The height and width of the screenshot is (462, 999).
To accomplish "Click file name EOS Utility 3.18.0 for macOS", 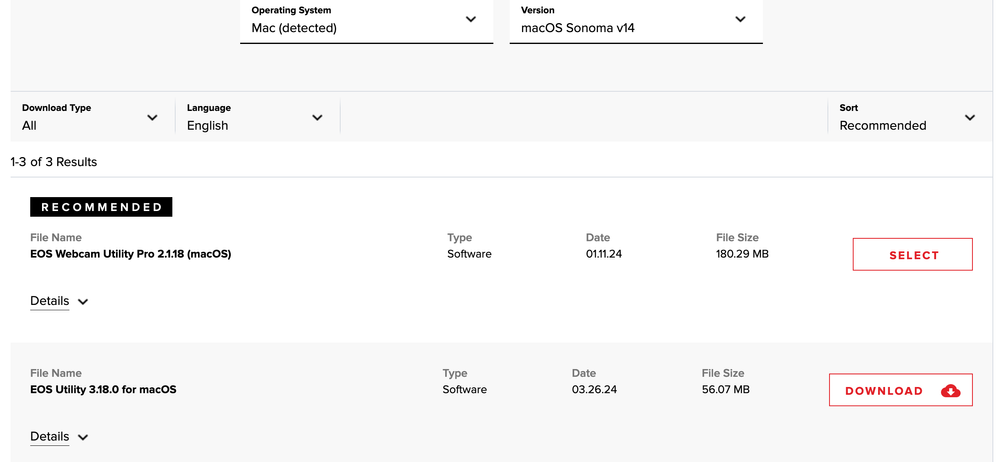I will [x=103, y=389].
